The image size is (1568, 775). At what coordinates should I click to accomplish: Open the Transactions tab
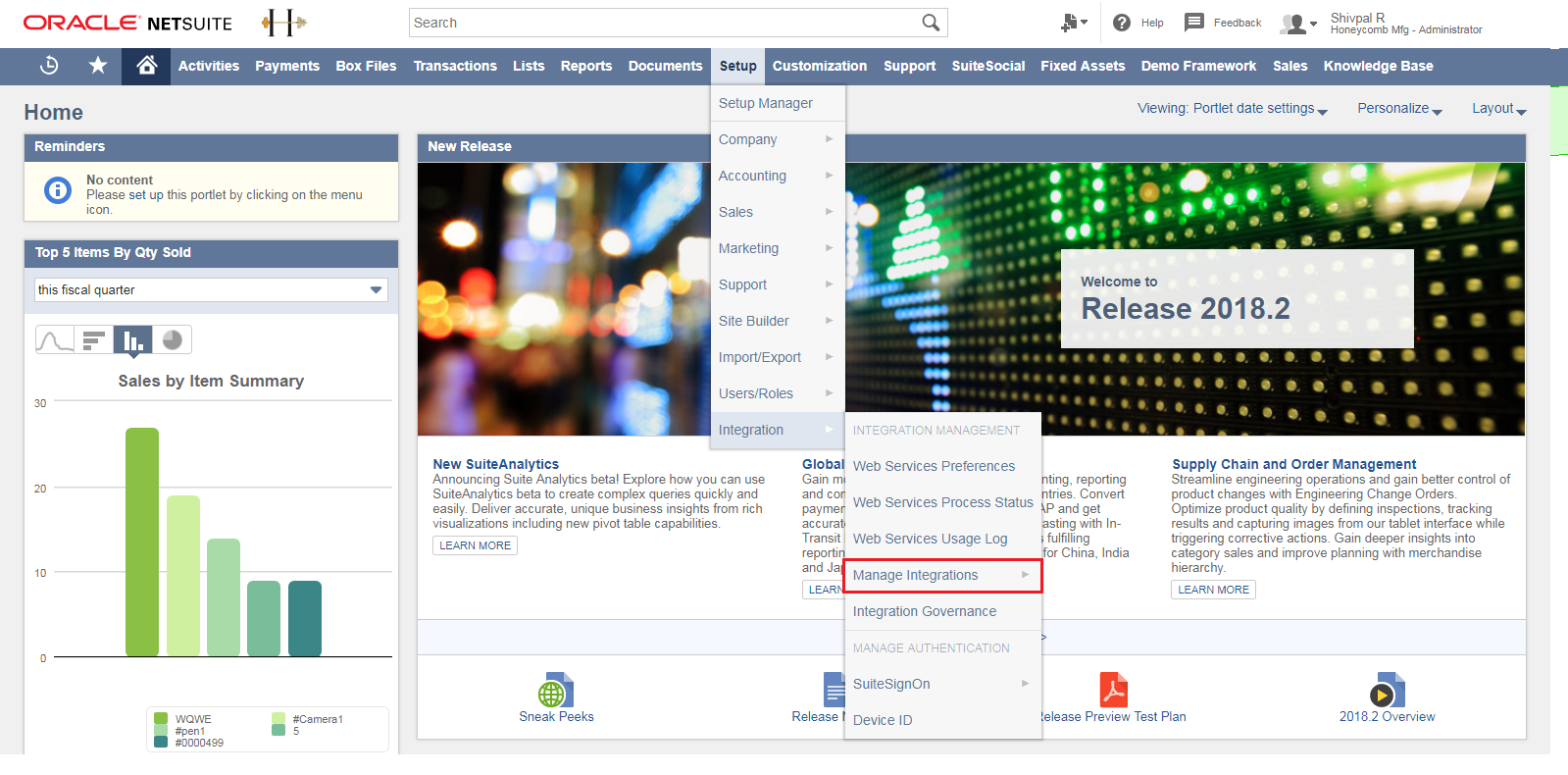pyautogui.click(x=455, y=66)
